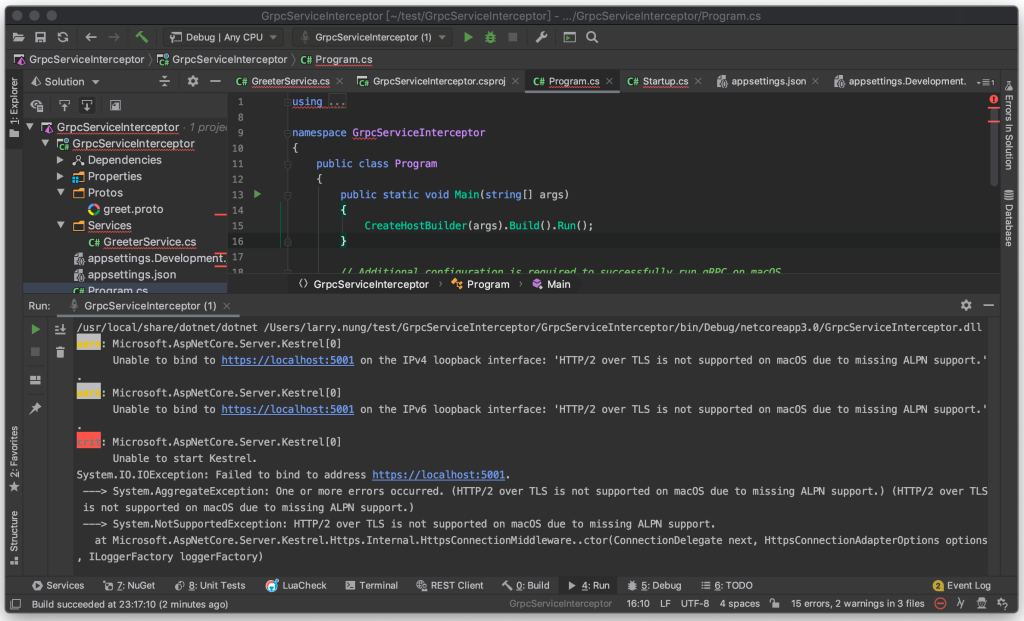1024x621 pixels.
Task: Build the solution with the green hammer
Action: pyautogui.click(x=142, y=37)
